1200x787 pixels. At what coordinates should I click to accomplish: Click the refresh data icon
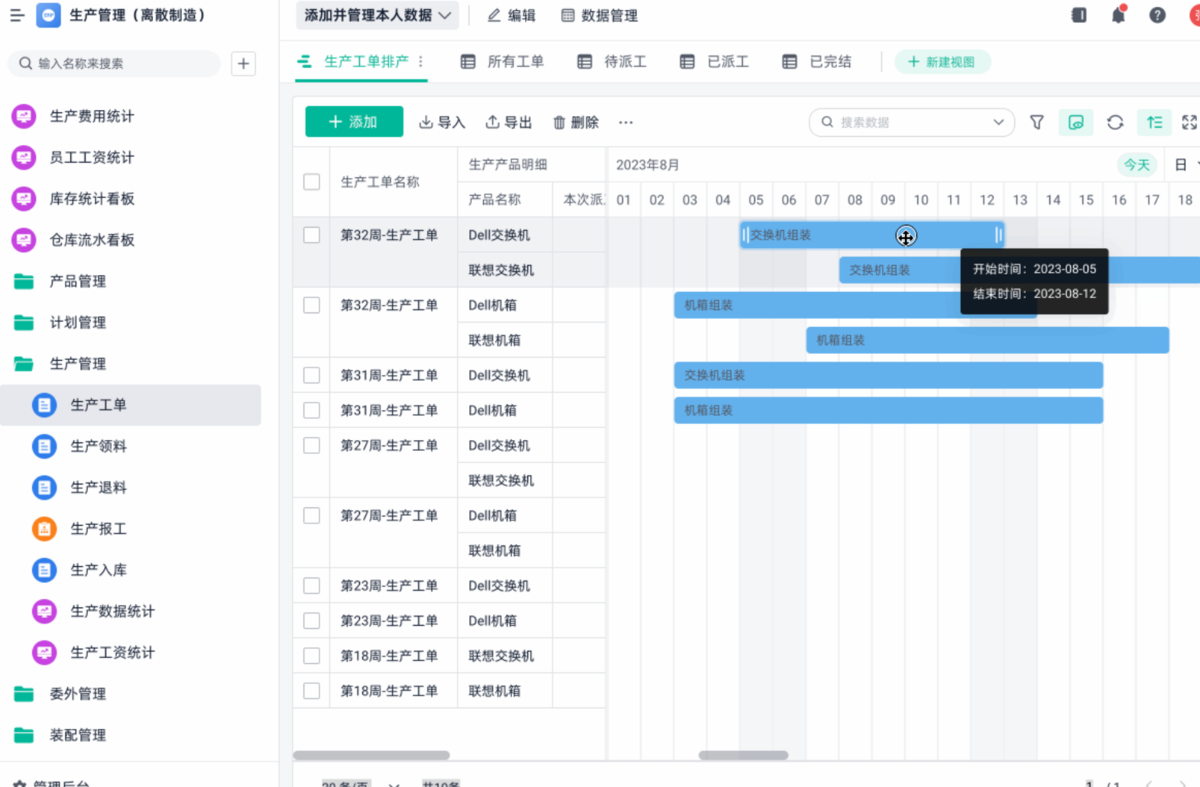(x=1115, y=122)
